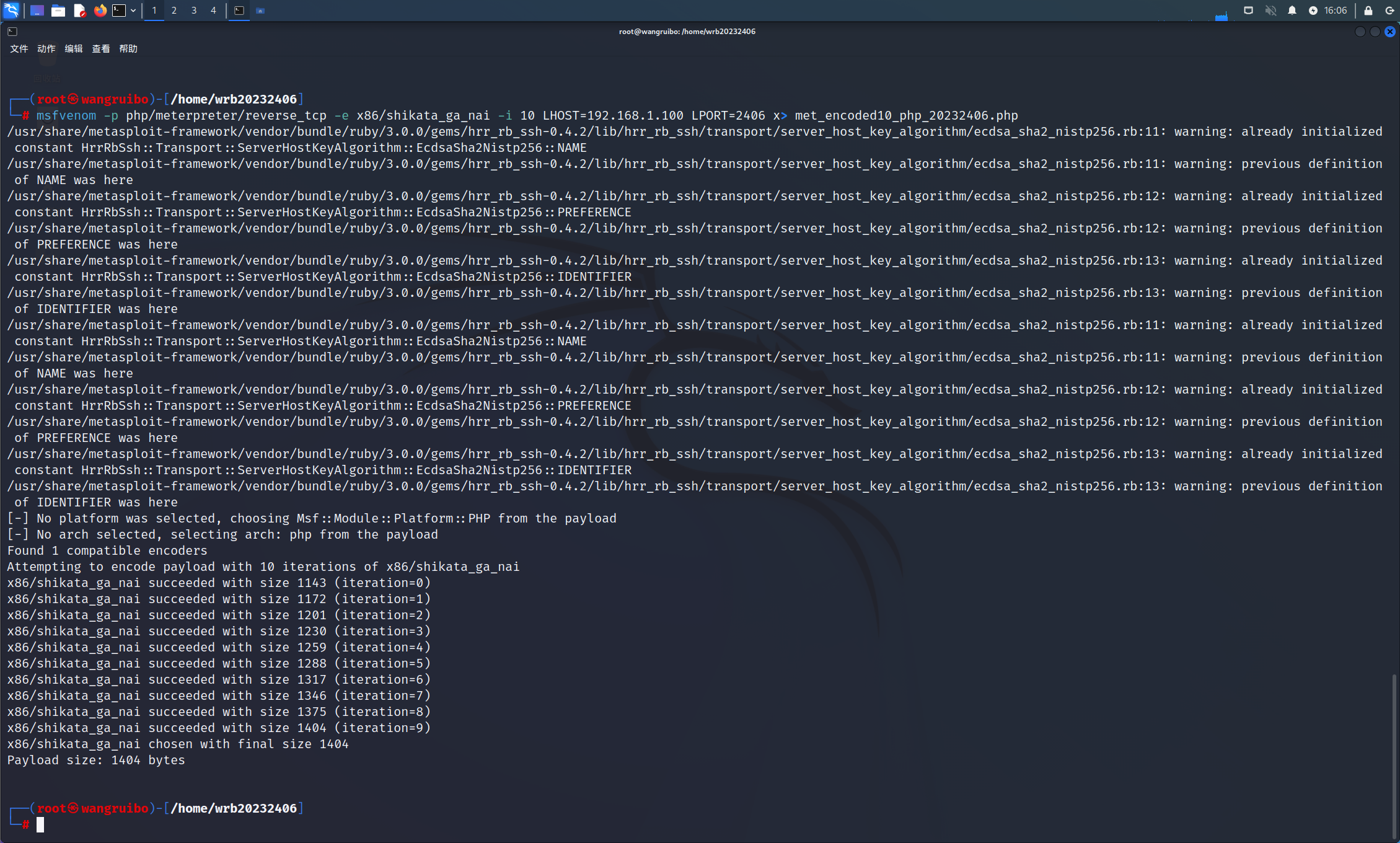Open the file manager launcher
1400x843 pixels.
point(58,11)
